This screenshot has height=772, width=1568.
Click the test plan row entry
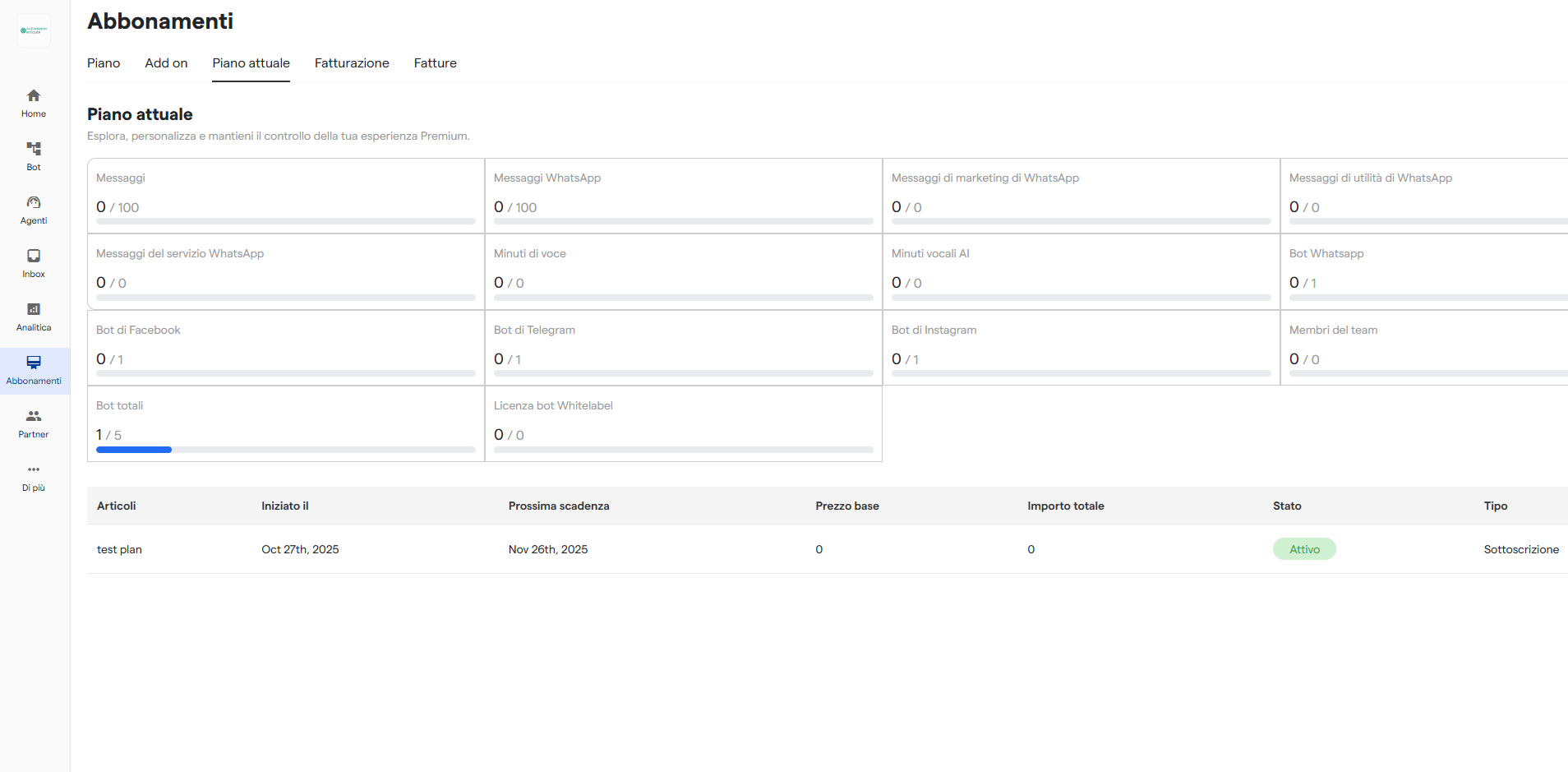pos(119,549)
